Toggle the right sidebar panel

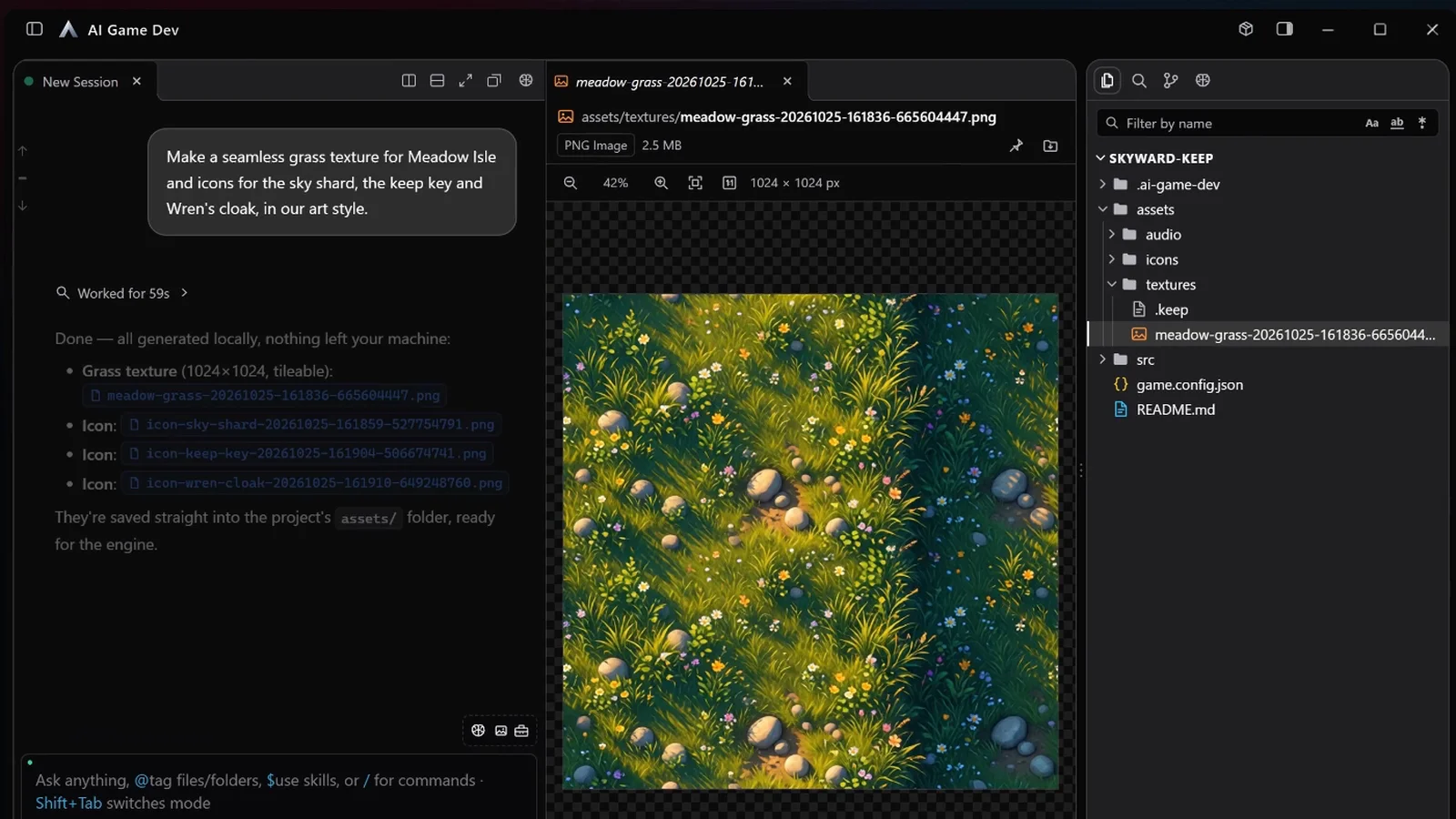click(x=1285, y=29)
